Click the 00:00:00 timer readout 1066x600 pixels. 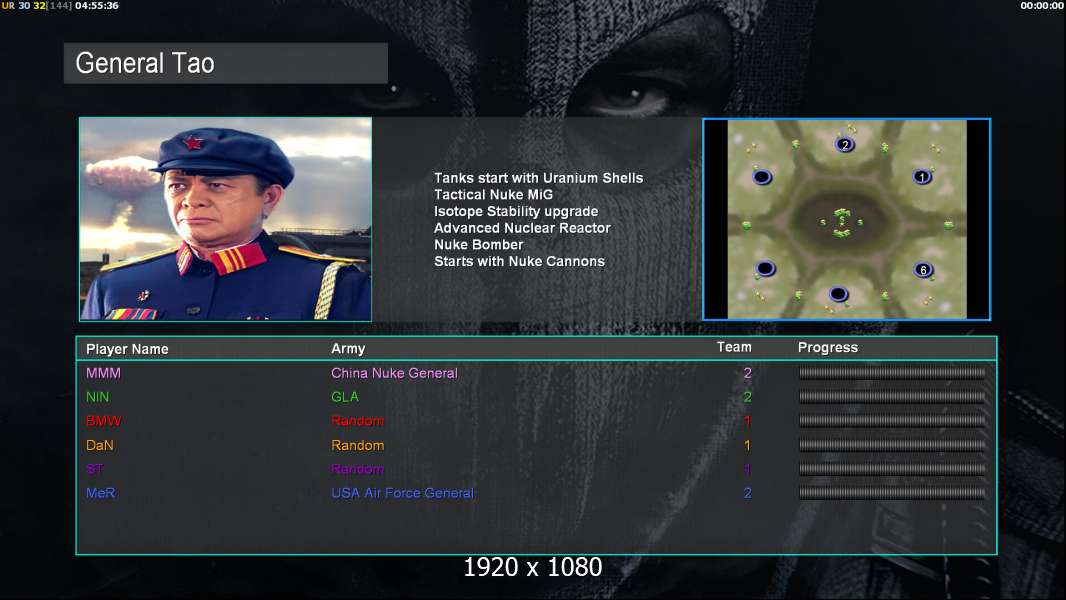(x=1042, y=5)
